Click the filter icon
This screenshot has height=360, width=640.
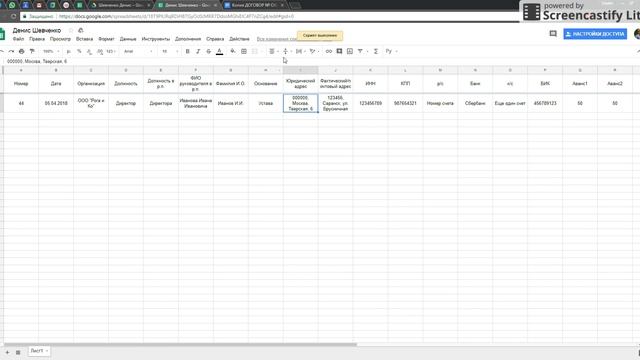(x=360, y=51)
